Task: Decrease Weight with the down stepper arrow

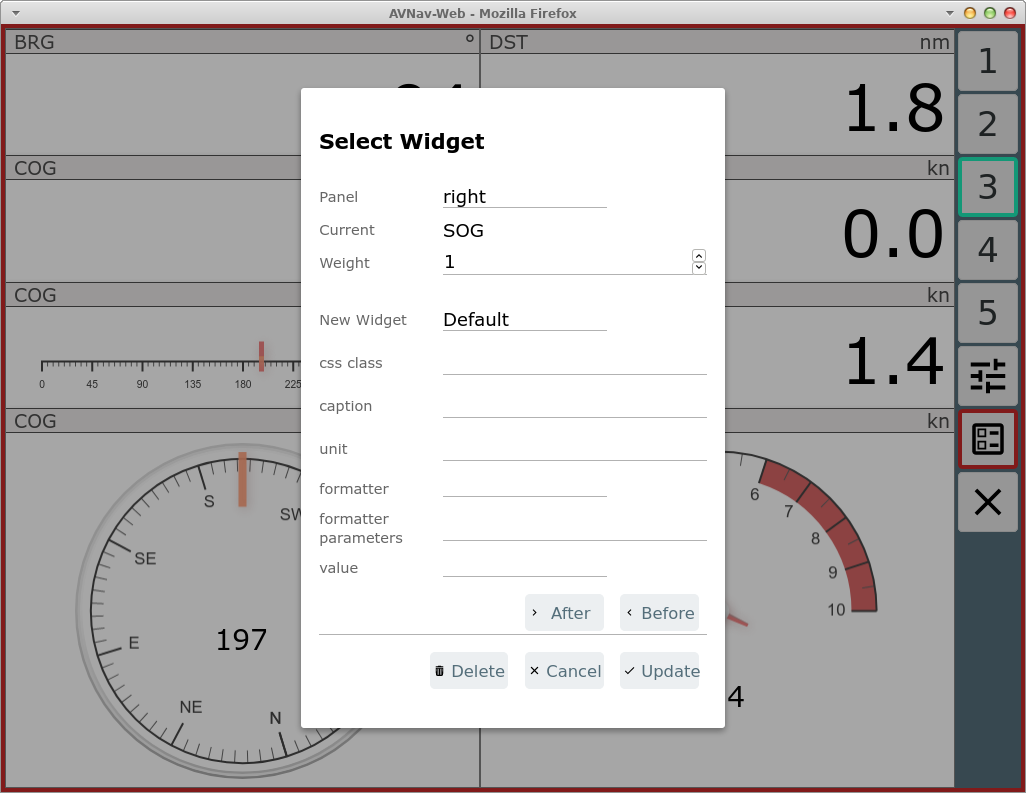Action: (699, 268)
